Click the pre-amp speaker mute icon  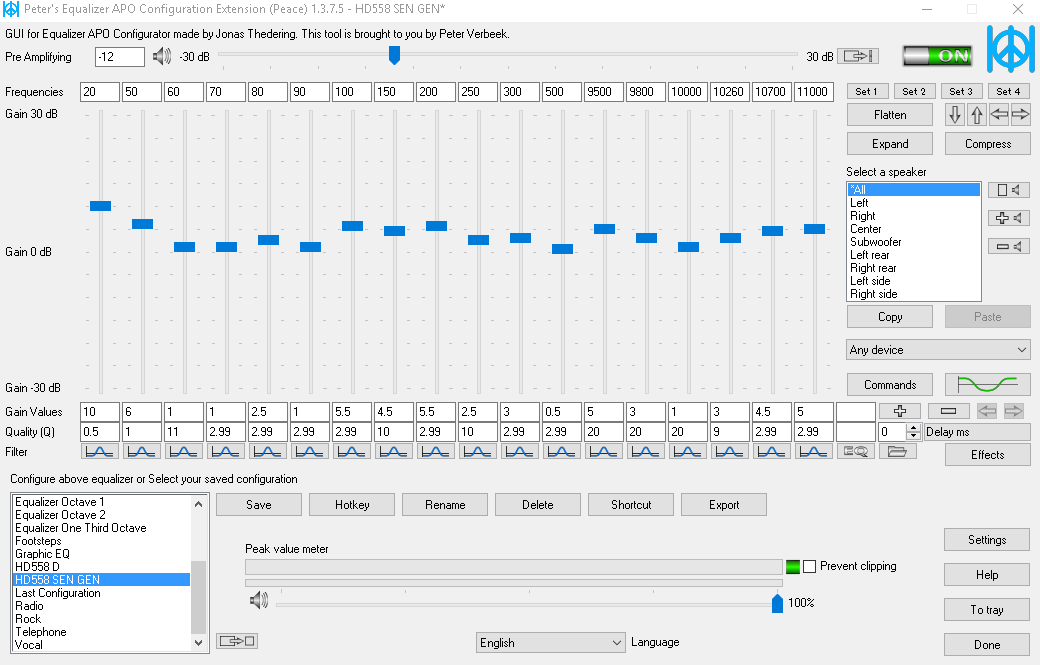pyautogui.click(x=162, y=56)
